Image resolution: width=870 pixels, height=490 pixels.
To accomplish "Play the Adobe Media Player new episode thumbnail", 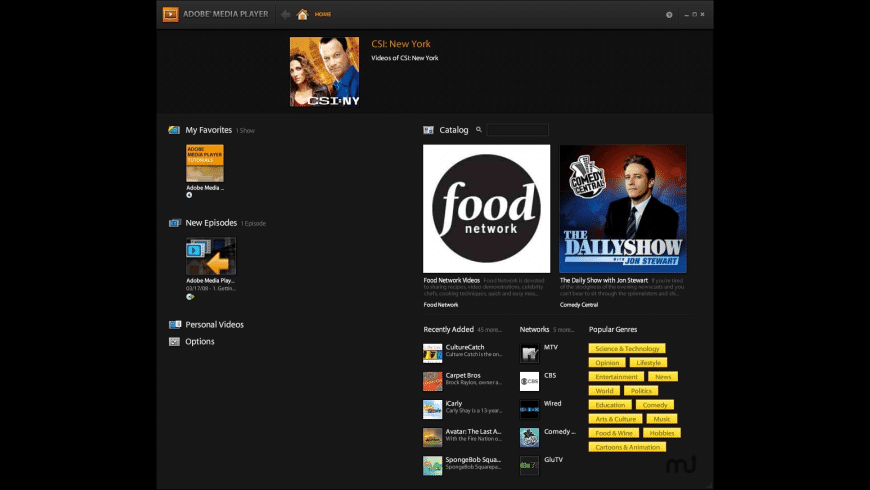I will pyautogui.click(x=211, y=256).
